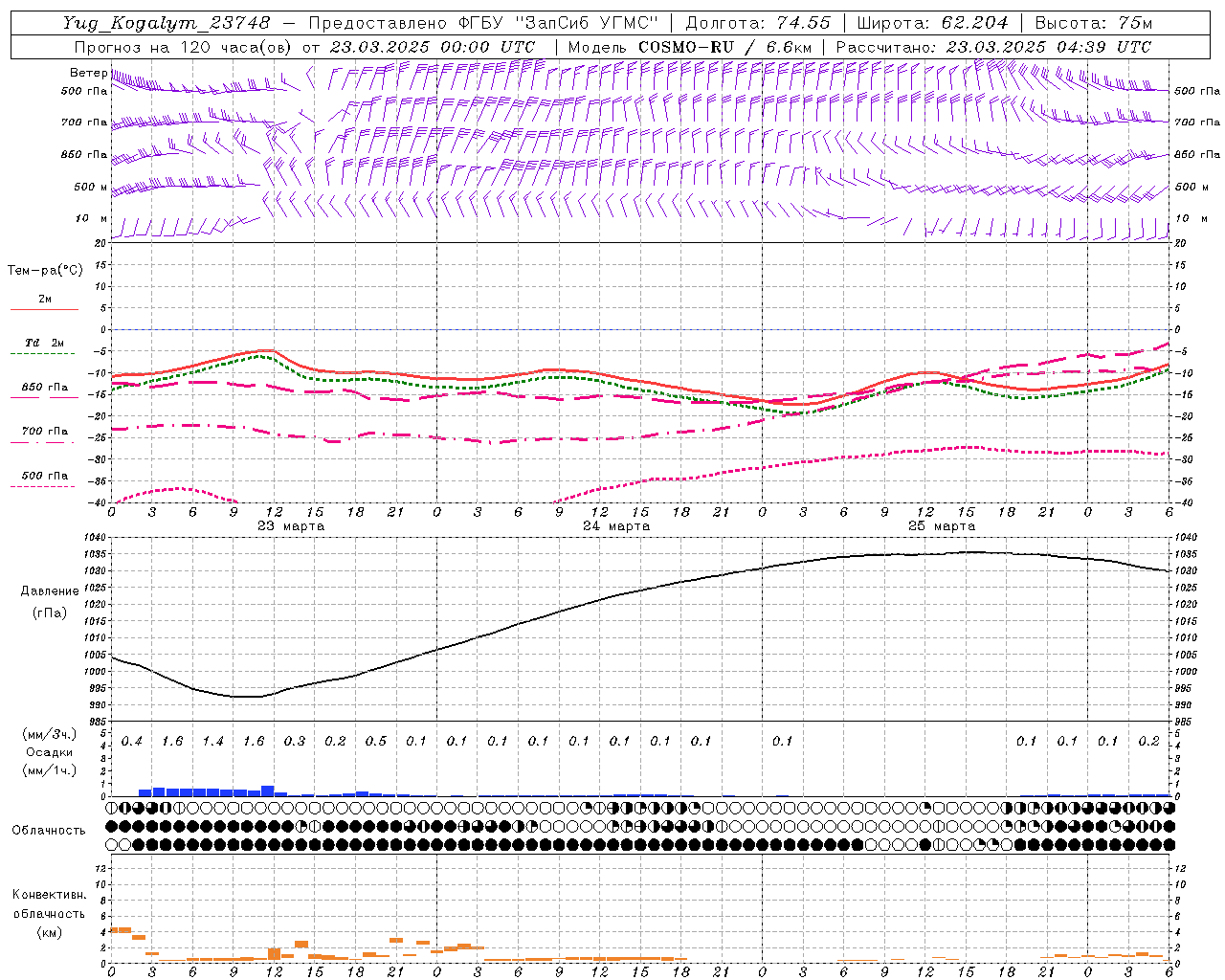Click the "Td 2м" legend label
Viewport: 1225px width, 980px height.
click(x=44, y=343)
